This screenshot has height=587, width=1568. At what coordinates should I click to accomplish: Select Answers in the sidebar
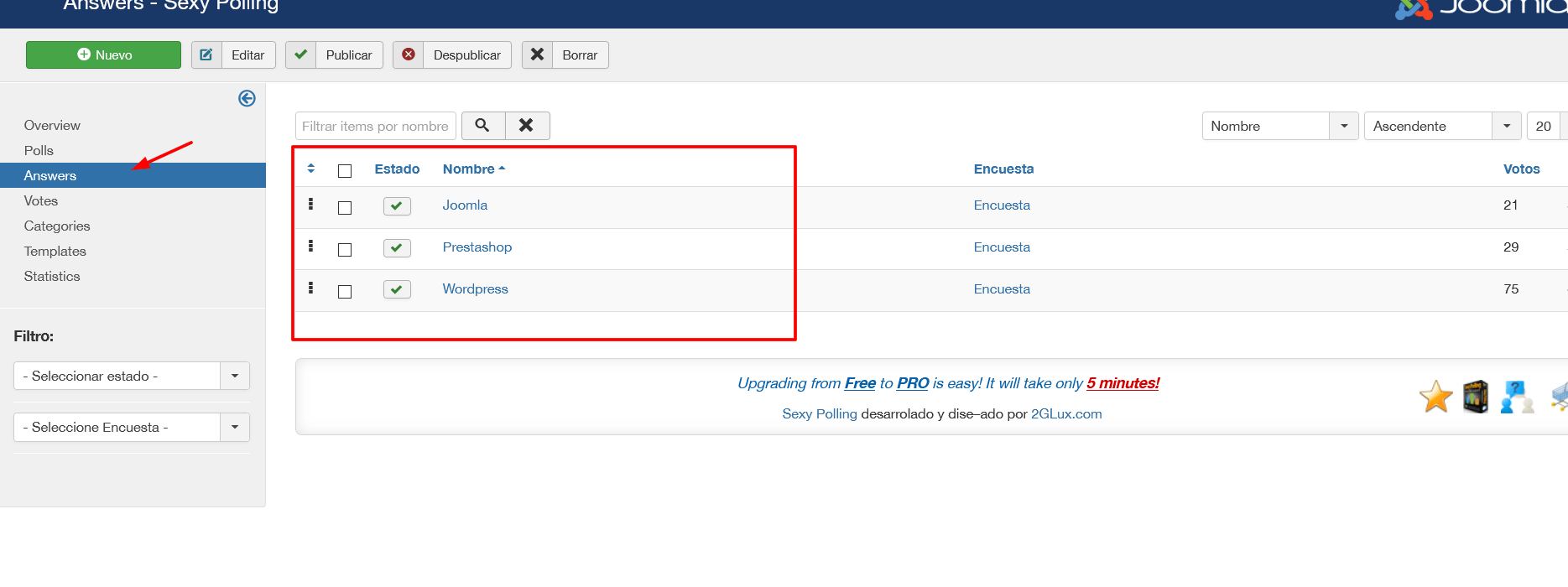[133, 175]
